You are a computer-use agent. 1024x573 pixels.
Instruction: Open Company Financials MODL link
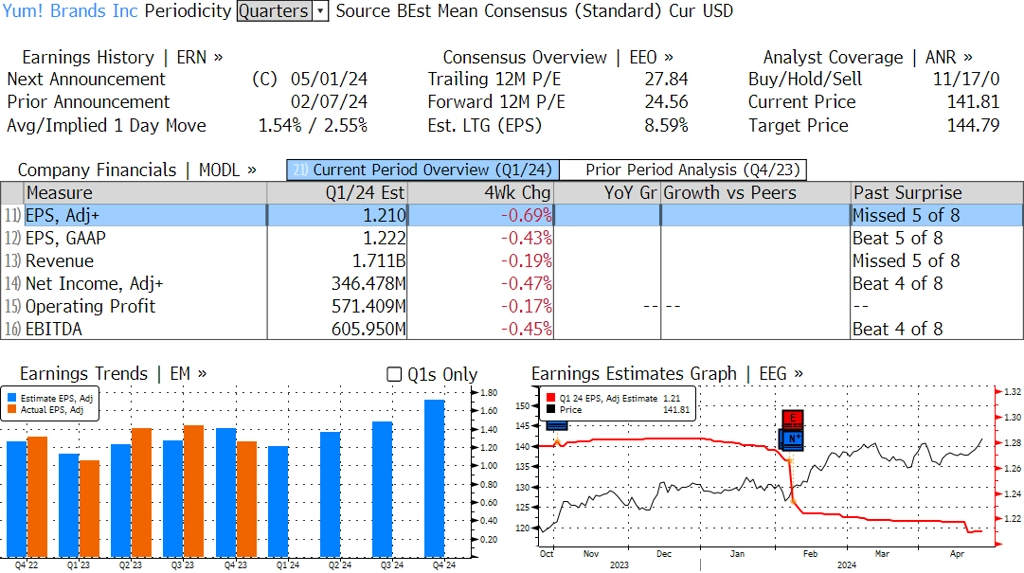[137, 170]
